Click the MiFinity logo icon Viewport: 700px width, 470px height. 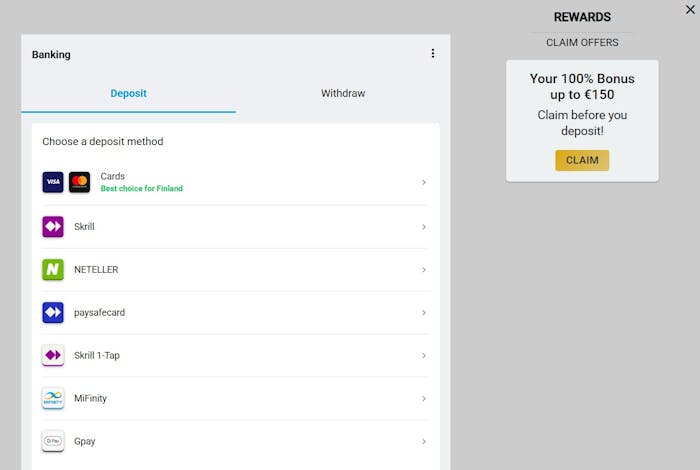(53, 399)
